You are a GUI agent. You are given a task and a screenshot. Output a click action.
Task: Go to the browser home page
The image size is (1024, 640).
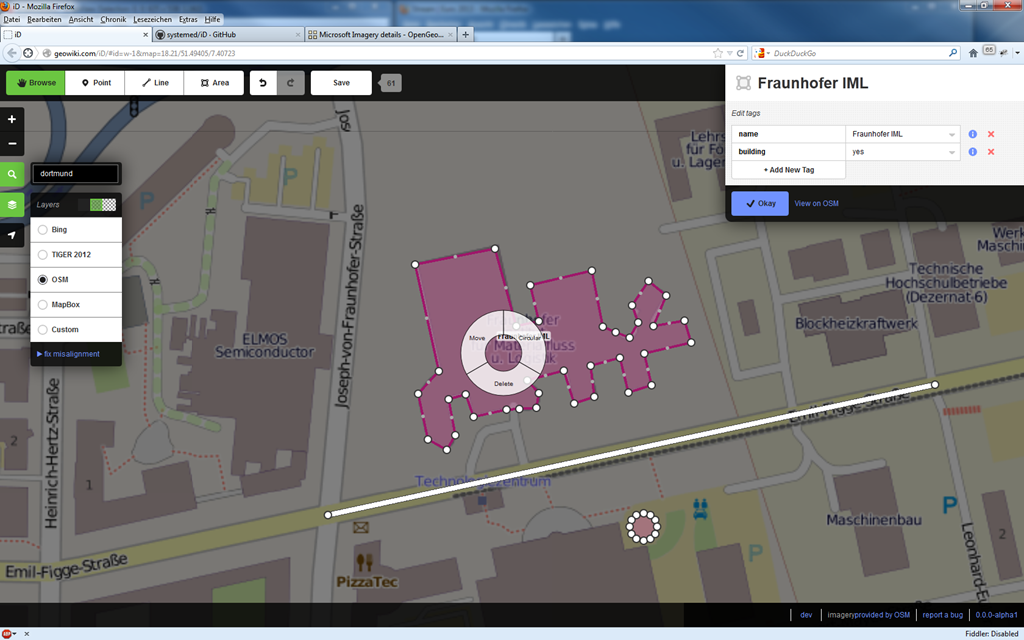(x=973, y=54)
